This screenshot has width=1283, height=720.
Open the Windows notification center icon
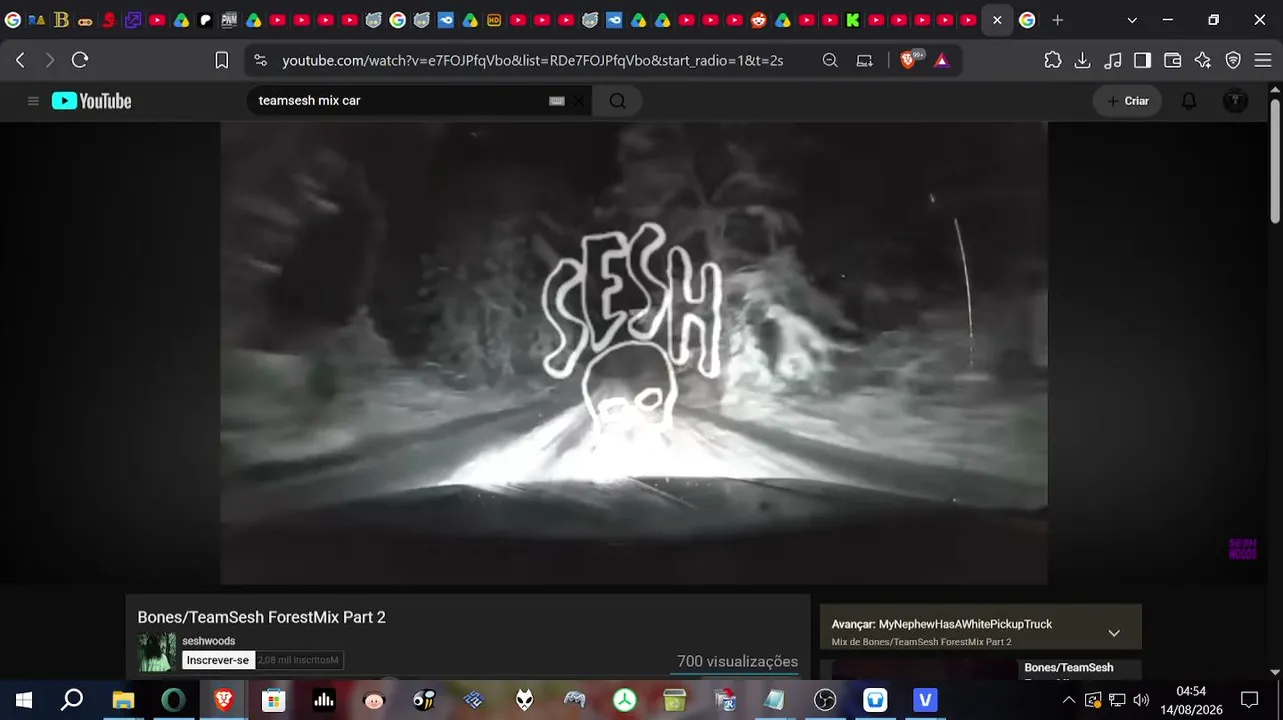click(1249, 700)
